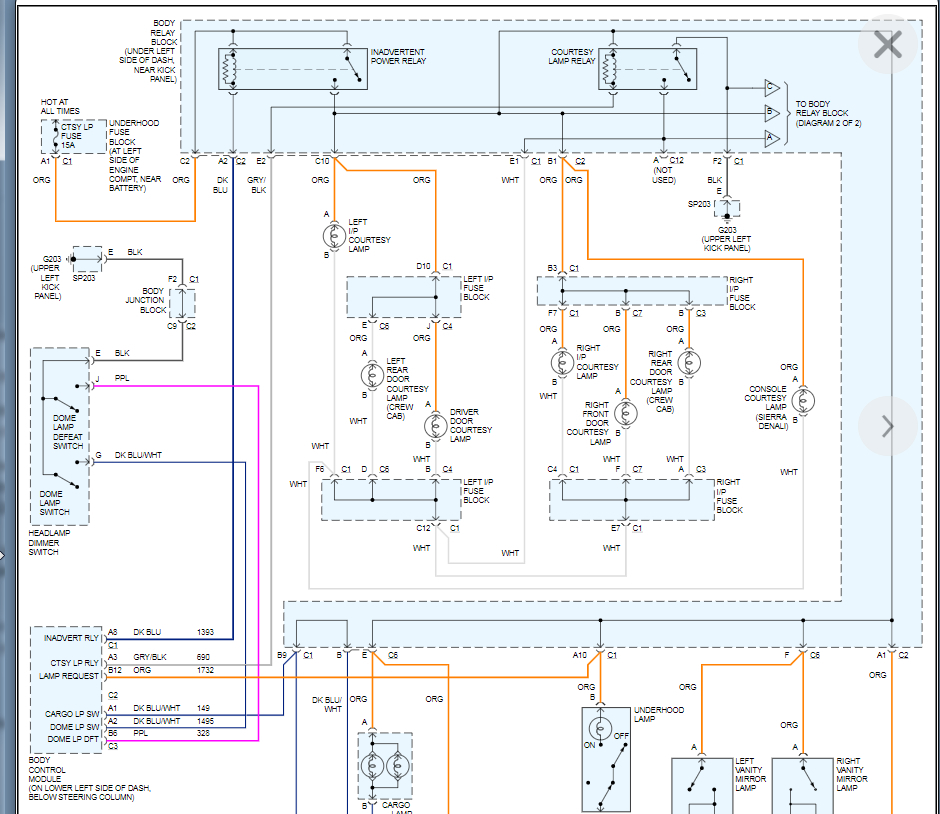940x814 pixels.
Task: Click the RIGHT VANITY MIRROR LAMP label
Action: pos(852,774)
